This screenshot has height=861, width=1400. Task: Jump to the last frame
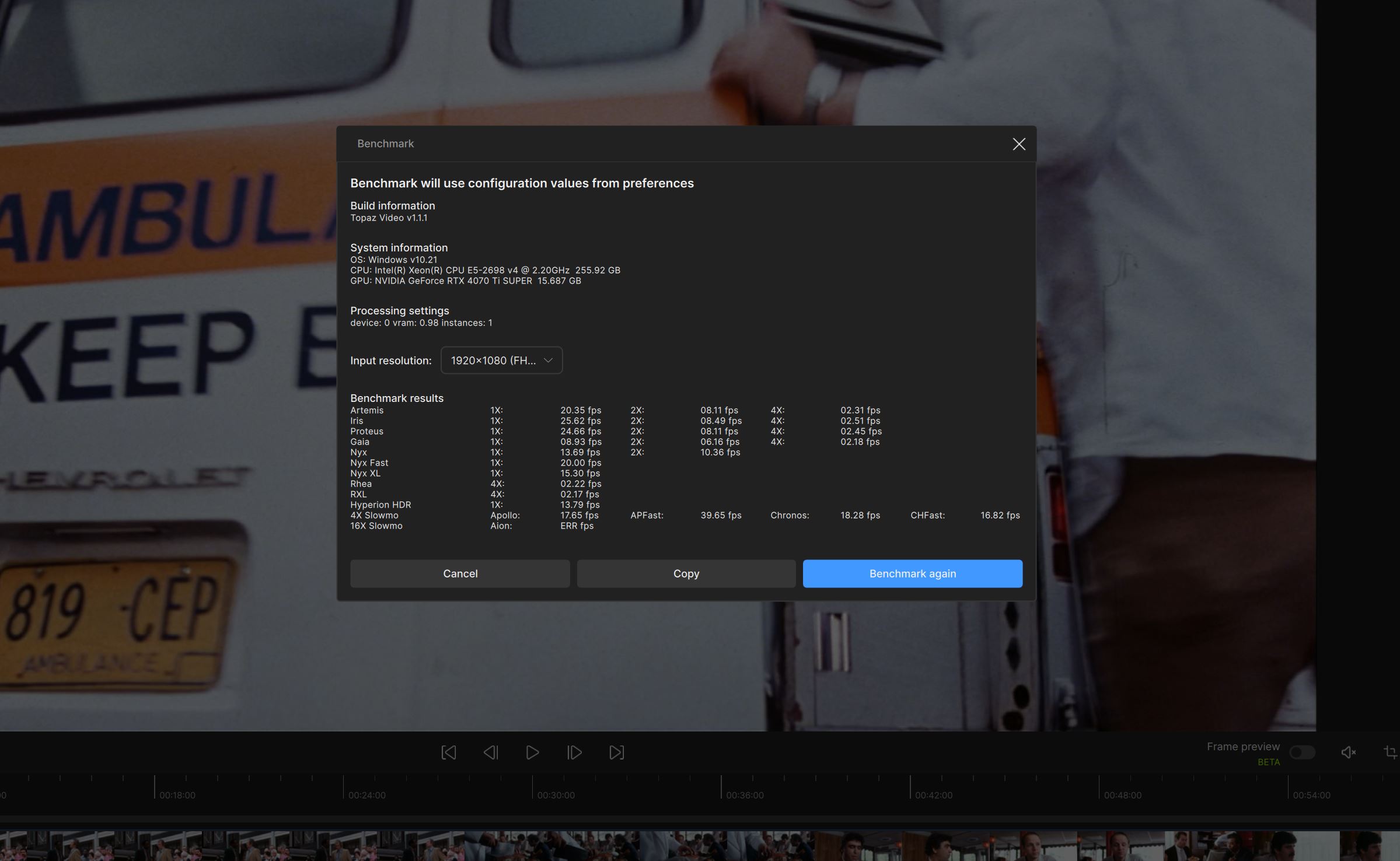click(616, 752)
